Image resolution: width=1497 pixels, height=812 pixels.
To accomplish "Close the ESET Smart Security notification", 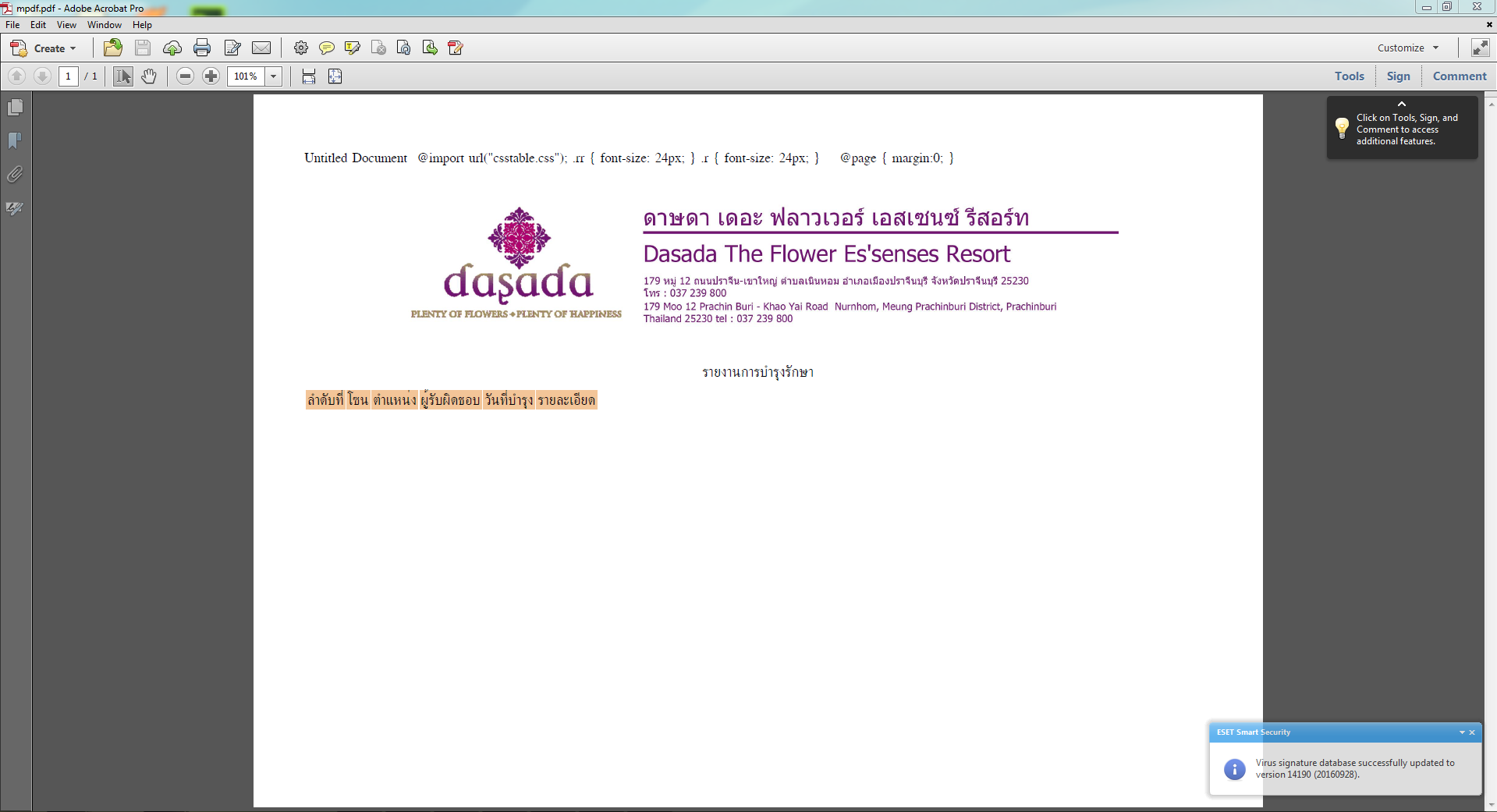I will click(x=1472, y=732).
